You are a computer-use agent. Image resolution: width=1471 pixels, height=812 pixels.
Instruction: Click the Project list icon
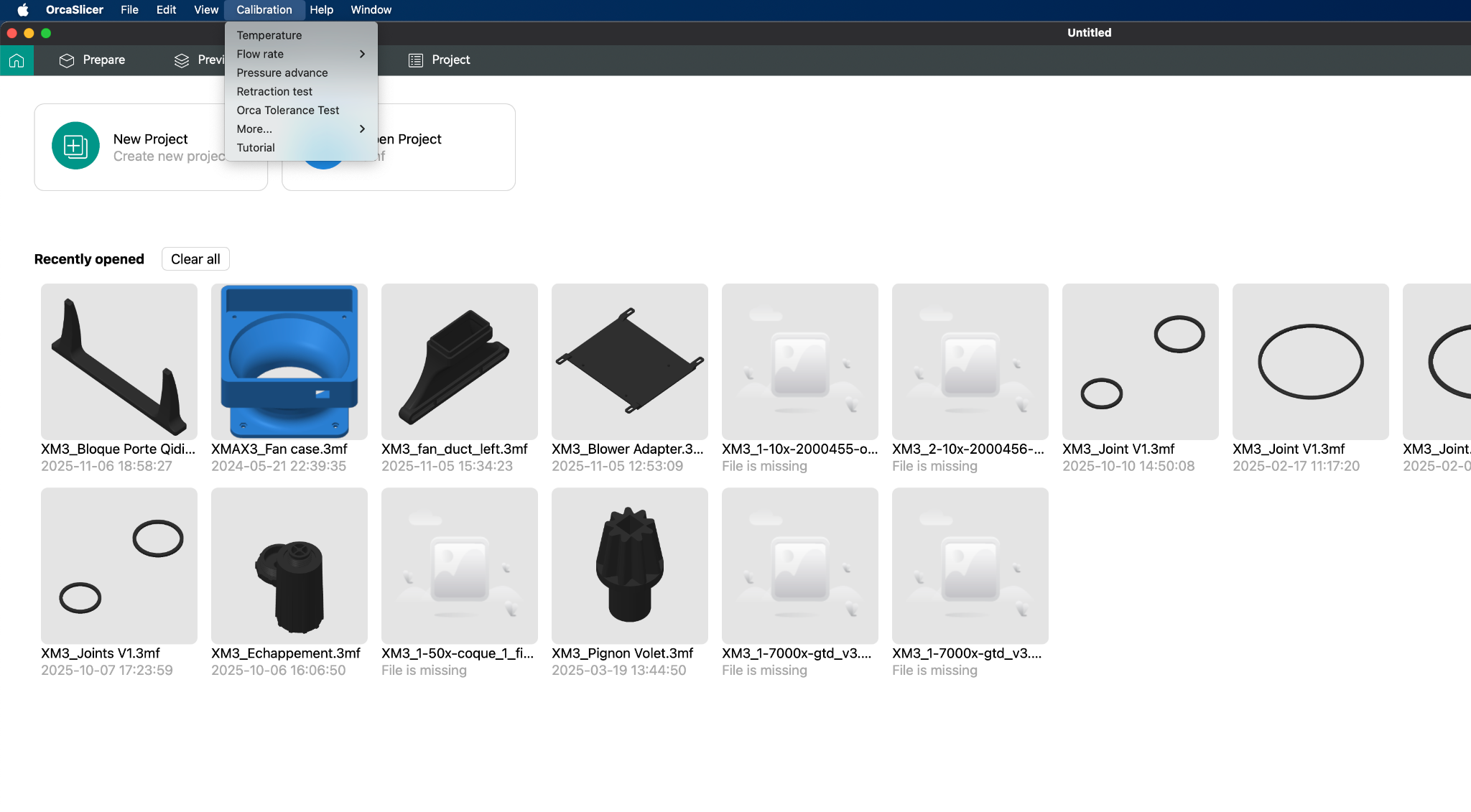click(416, 60)
